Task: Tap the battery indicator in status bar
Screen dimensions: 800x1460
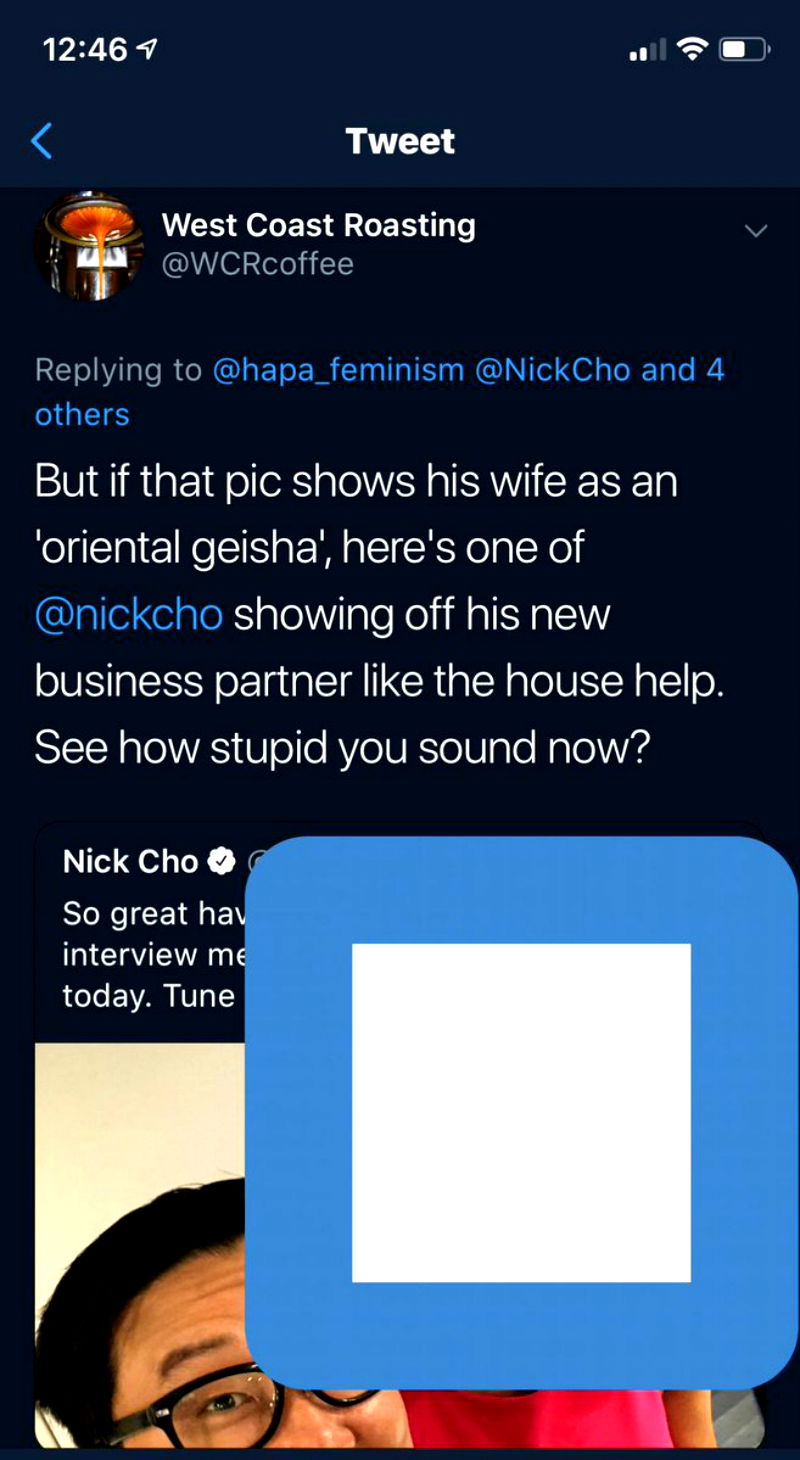Action: coord(744,49)
